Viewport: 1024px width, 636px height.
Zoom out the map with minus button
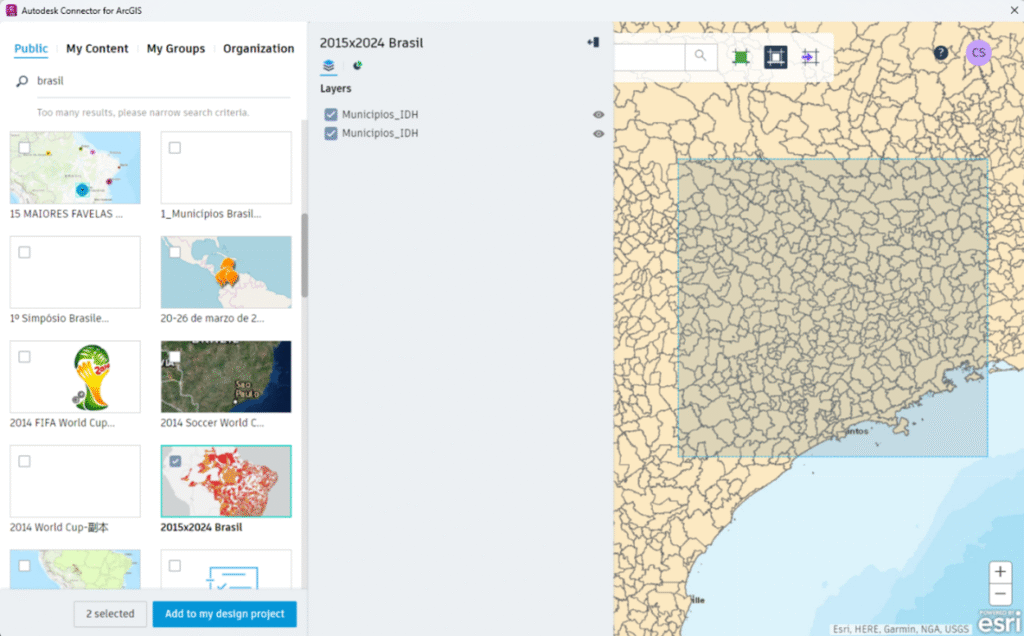tap(1000, 594)
